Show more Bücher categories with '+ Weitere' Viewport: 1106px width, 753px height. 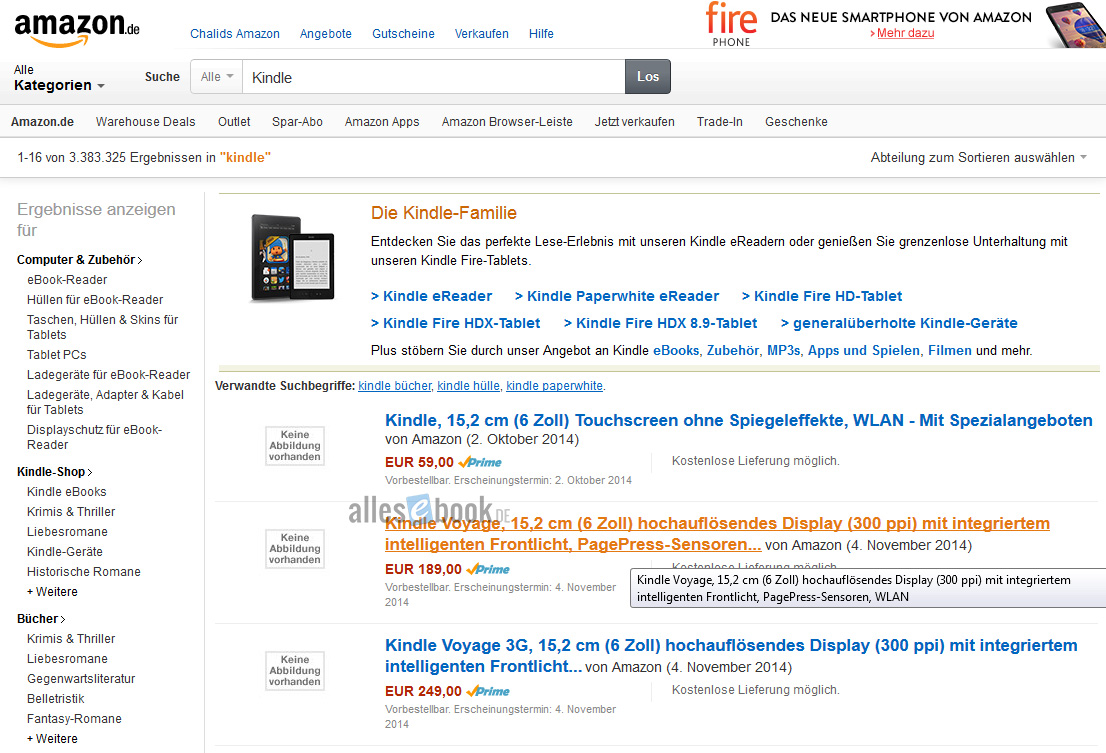tap(52, 738)
